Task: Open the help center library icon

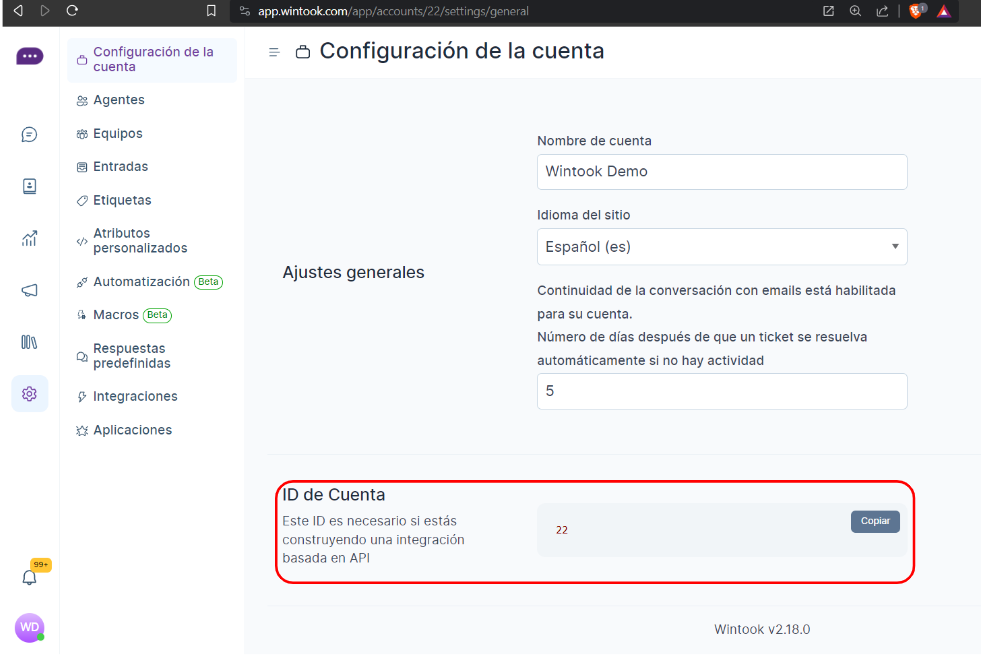Action: click(29, 342)
